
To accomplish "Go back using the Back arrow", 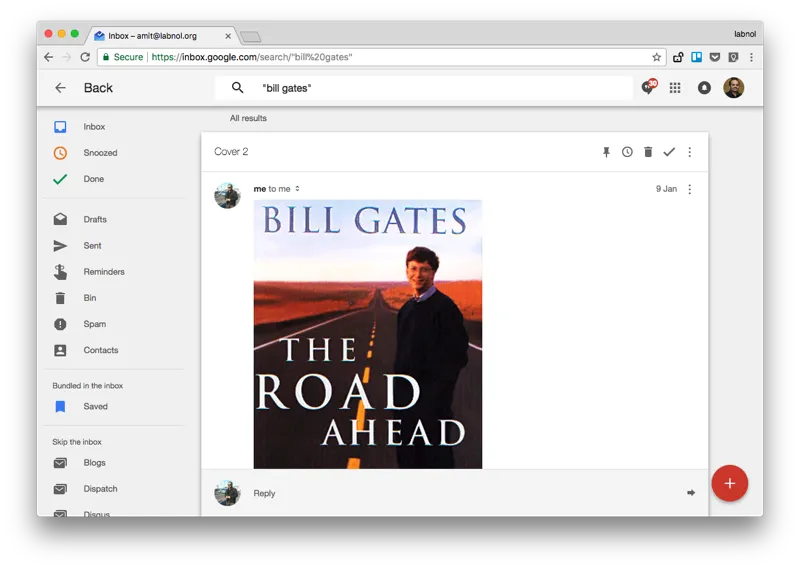I will 61,88.
